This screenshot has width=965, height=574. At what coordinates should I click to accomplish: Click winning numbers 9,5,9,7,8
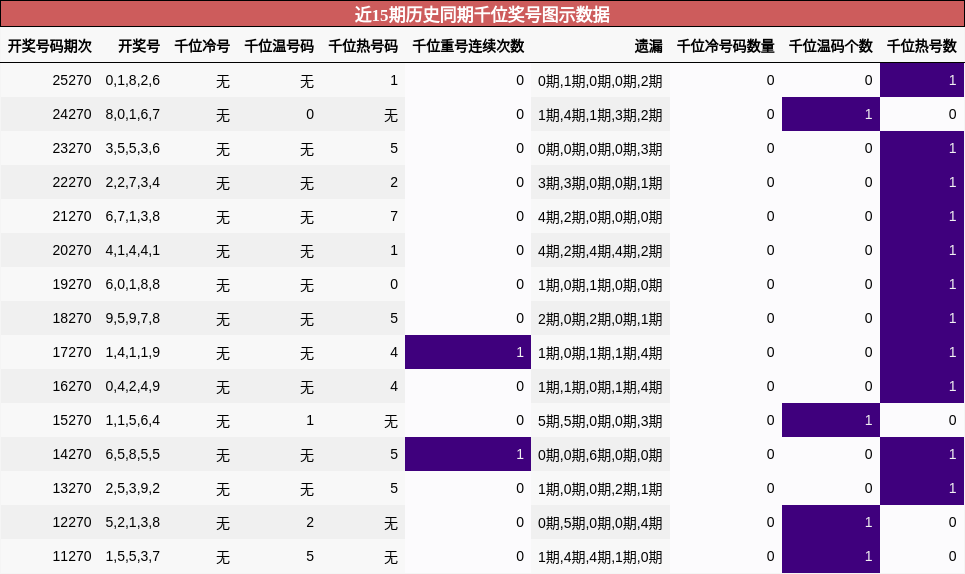pyautogui.click(x=132, y=319)
